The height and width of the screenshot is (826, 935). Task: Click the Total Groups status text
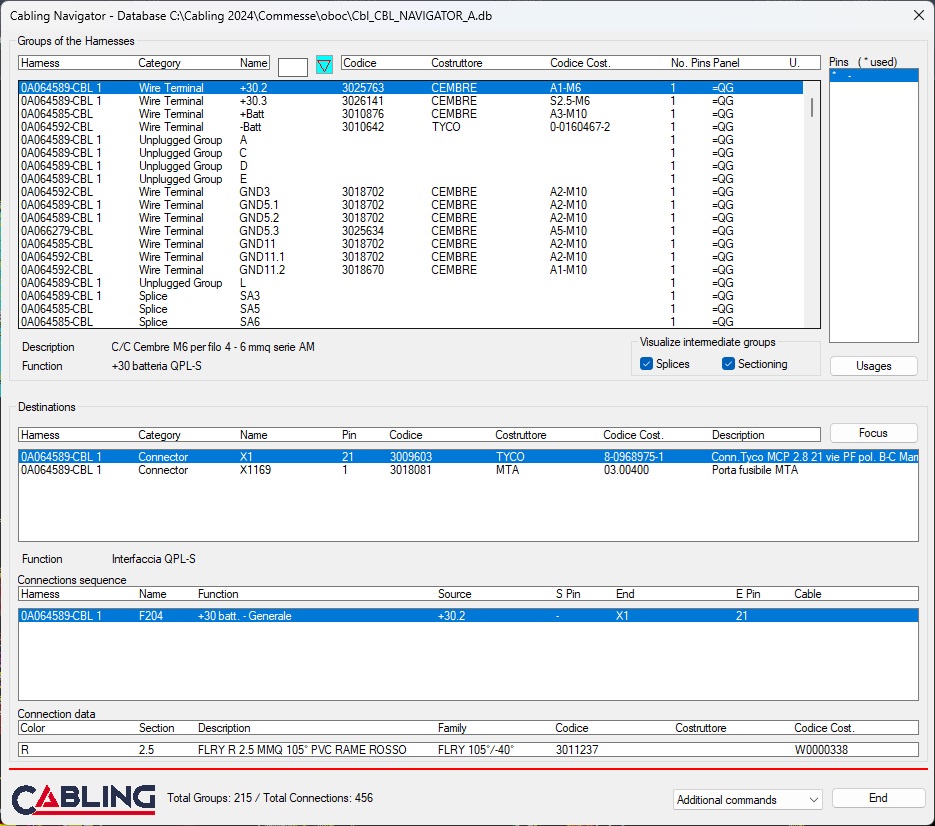tap(270, 798)
